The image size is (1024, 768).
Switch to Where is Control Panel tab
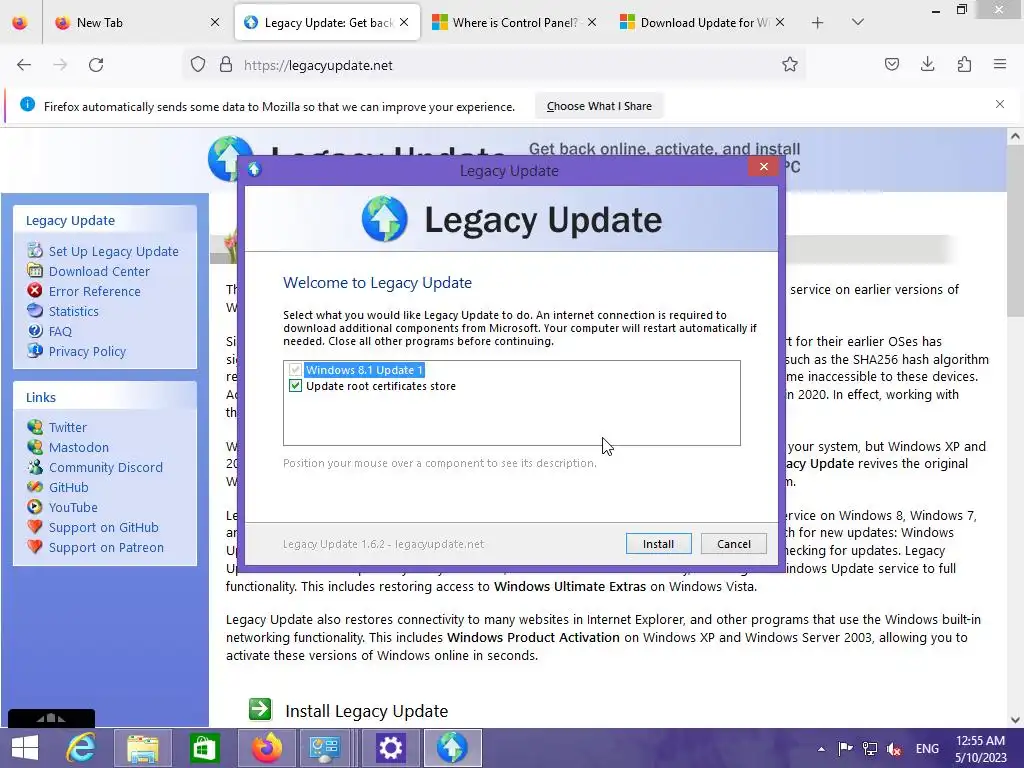click(x=515, y=22)
